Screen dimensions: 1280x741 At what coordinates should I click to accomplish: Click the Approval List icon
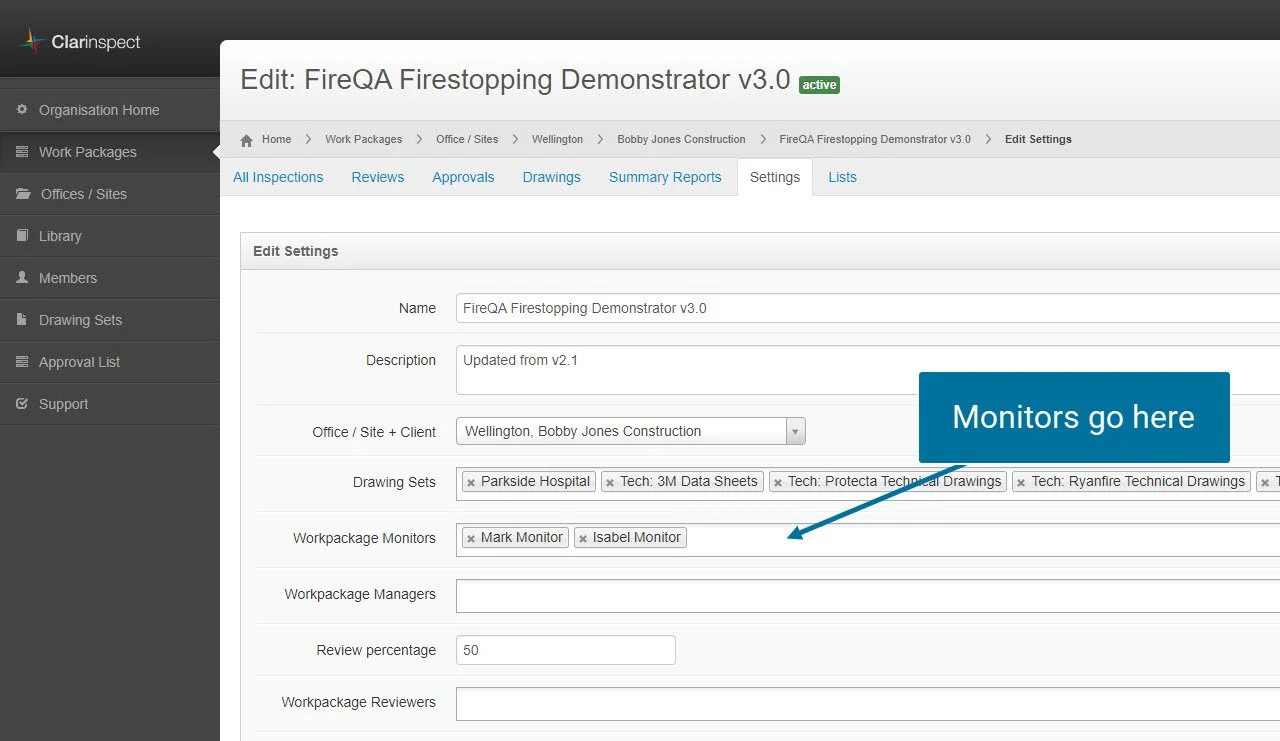click(22, 361)
